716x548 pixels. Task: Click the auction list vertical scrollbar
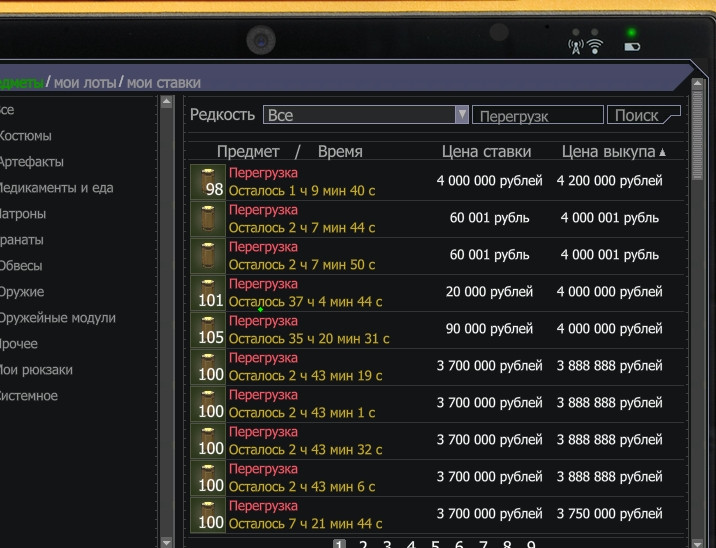[698, 300]
